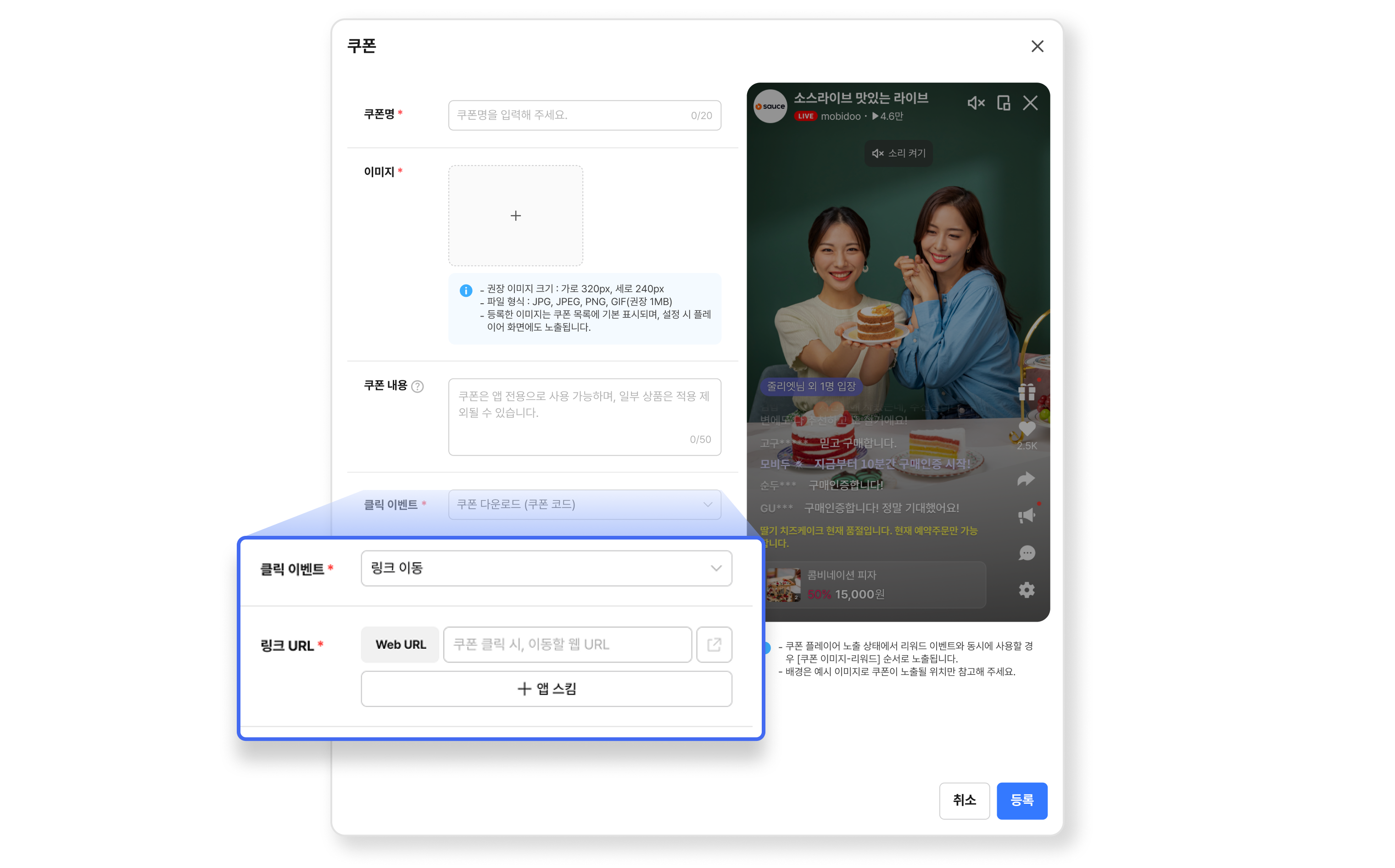
Task: Click the + 앱 스킴 button
Action: (546, 688)
